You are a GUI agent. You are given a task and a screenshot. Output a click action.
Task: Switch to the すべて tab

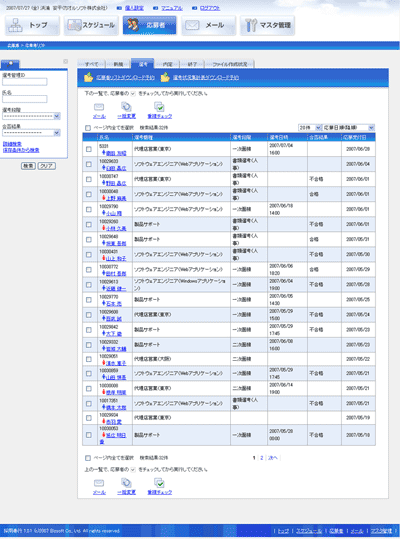[92, 64]
